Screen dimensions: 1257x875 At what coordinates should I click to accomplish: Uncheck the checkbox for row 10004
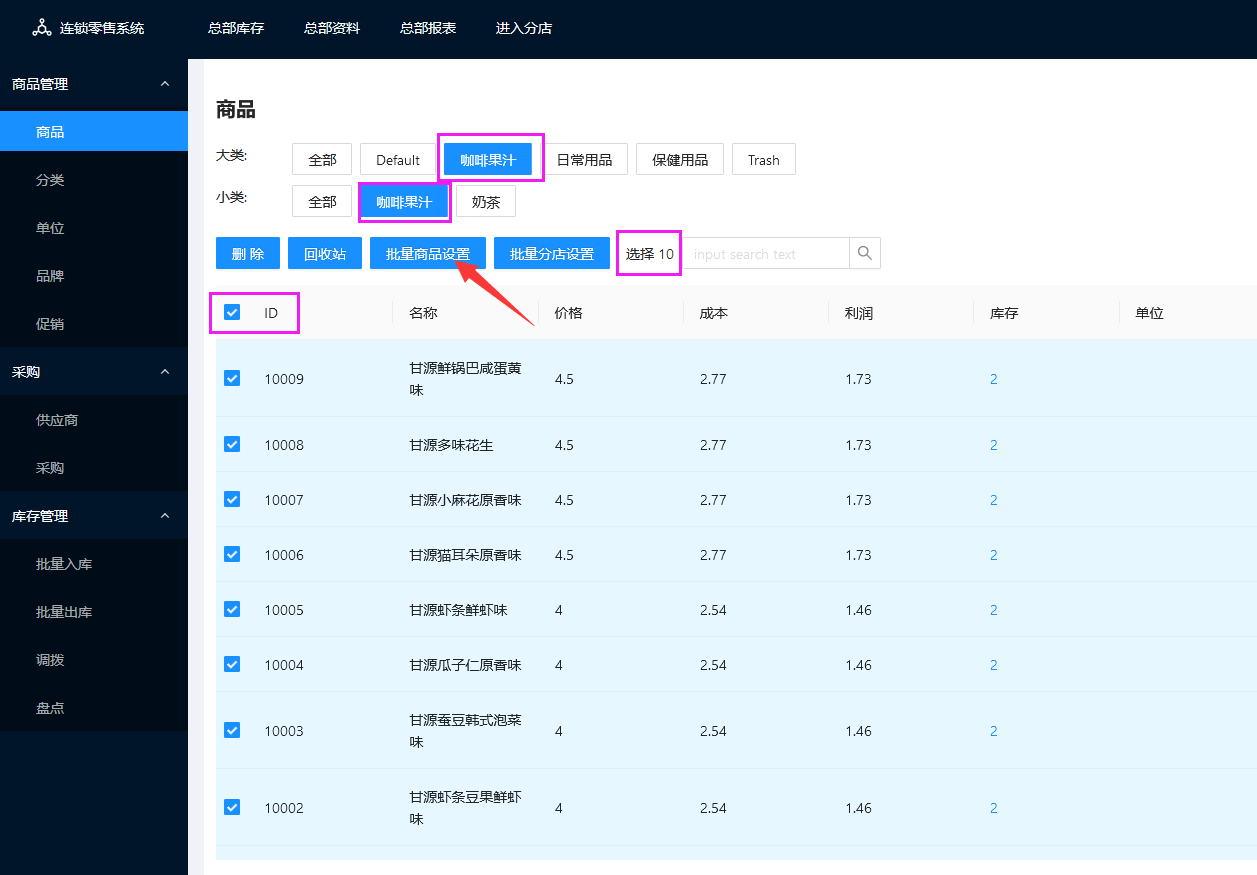[232, 664]
